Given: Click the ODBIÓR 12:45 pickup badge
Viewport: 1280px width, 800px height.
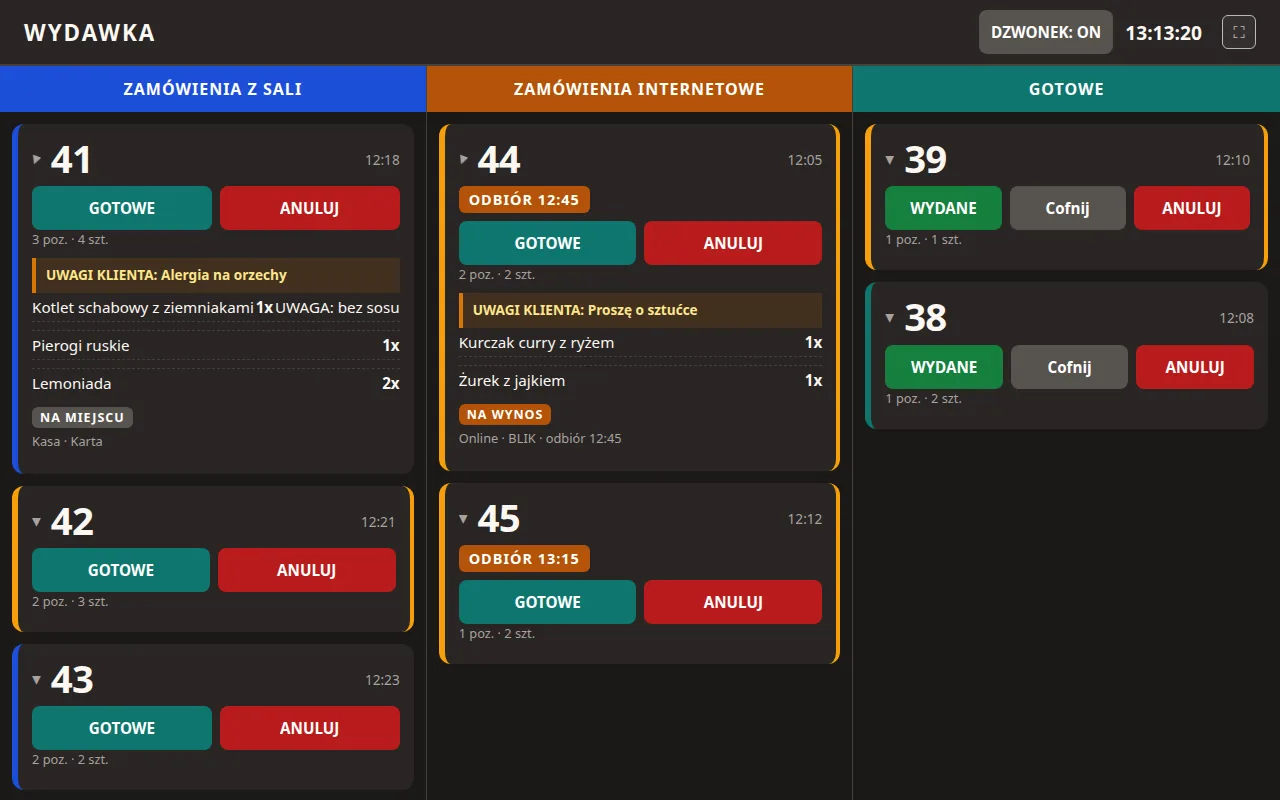Looking at the screenshot, I should click(524, 200).
